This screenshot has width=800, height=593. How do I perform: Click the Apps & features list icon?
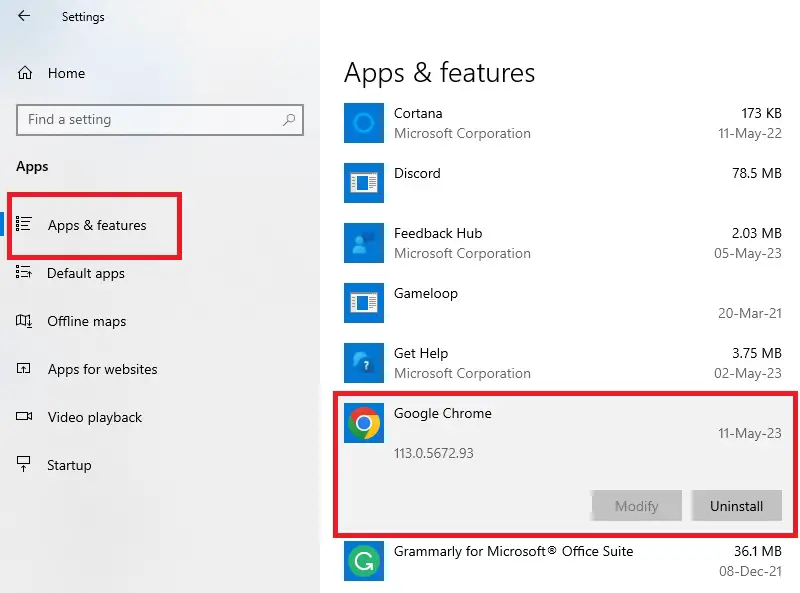[x=23, y=224]
